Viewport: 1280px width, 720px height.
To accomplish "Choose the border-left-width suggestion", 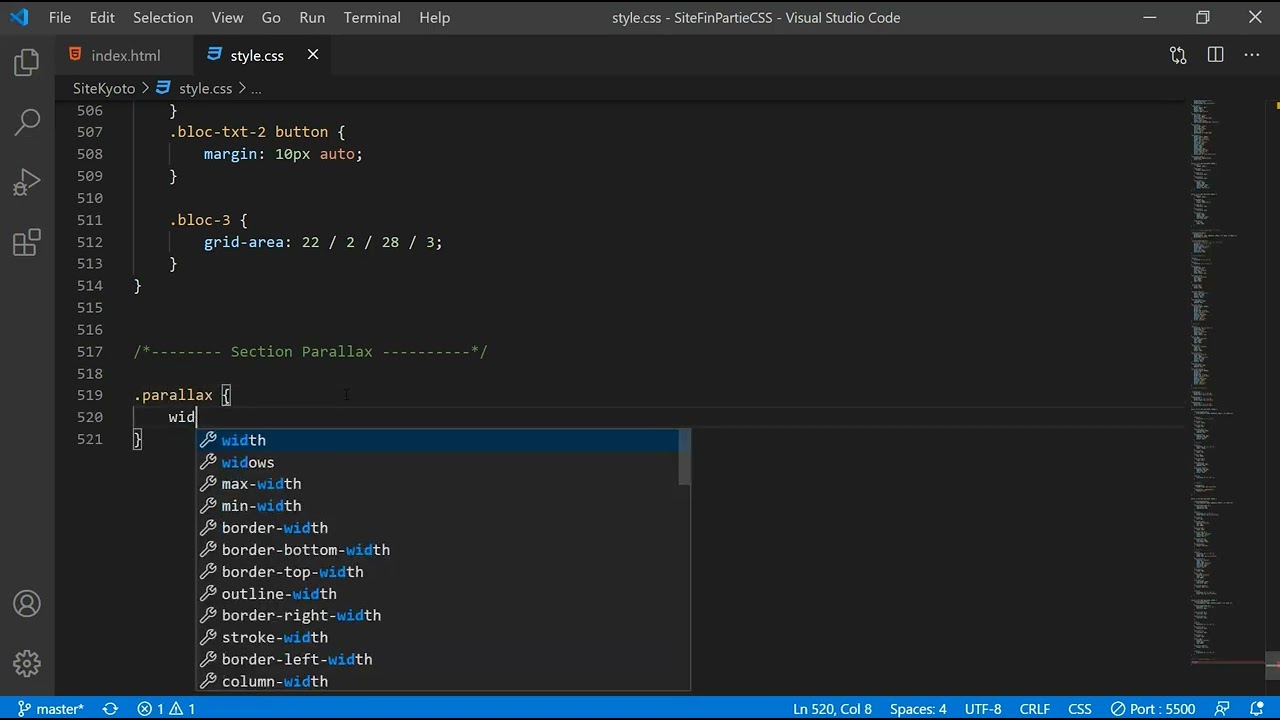I will [x=437, y=659].
